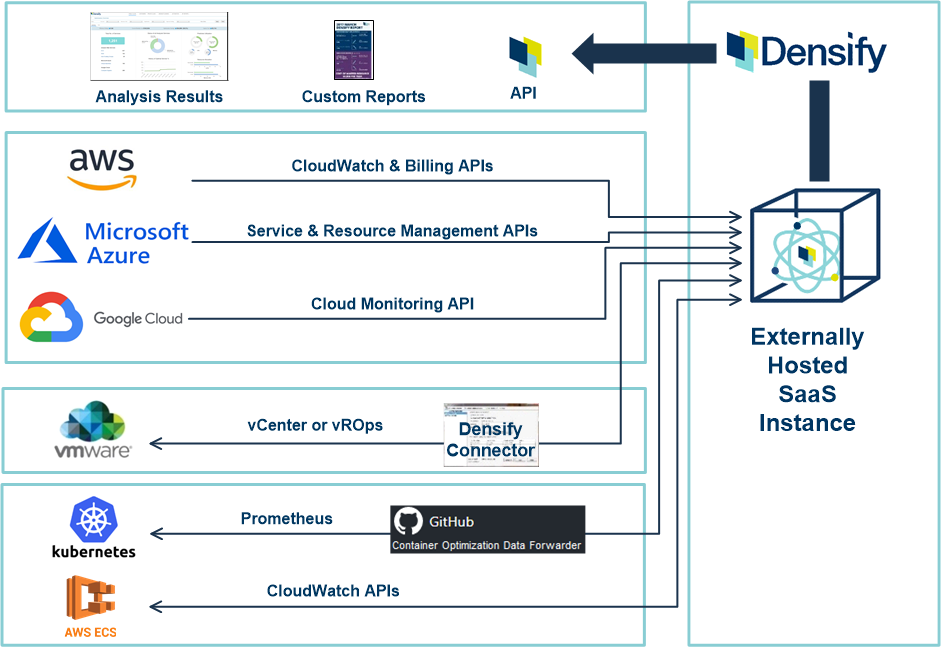The image size is (941, 647).
Task: Select the Service & Resource Management APIs label
Action: pos(392,231)
